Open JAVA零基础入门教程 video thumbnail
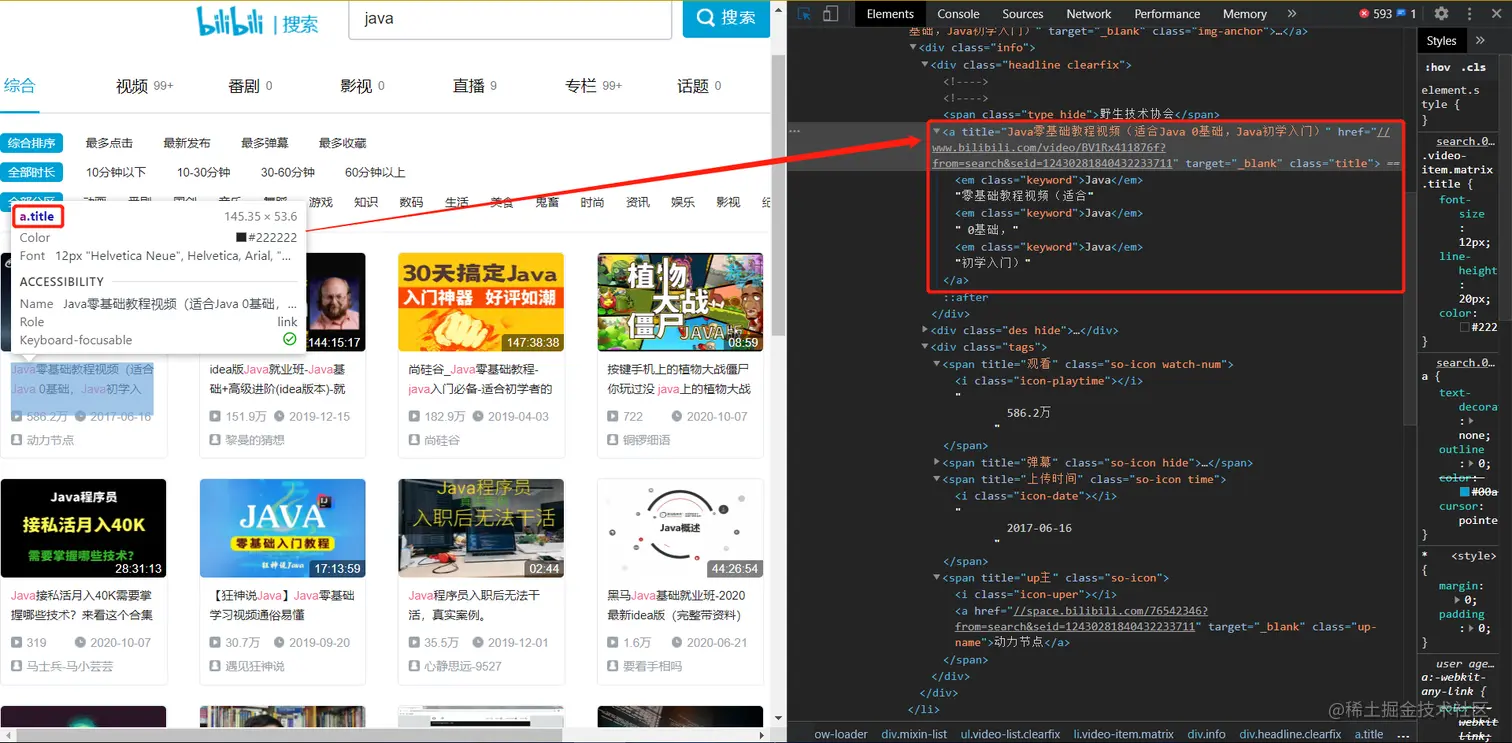This screenshot has width=1512, height=743. [x=282, y=528]
